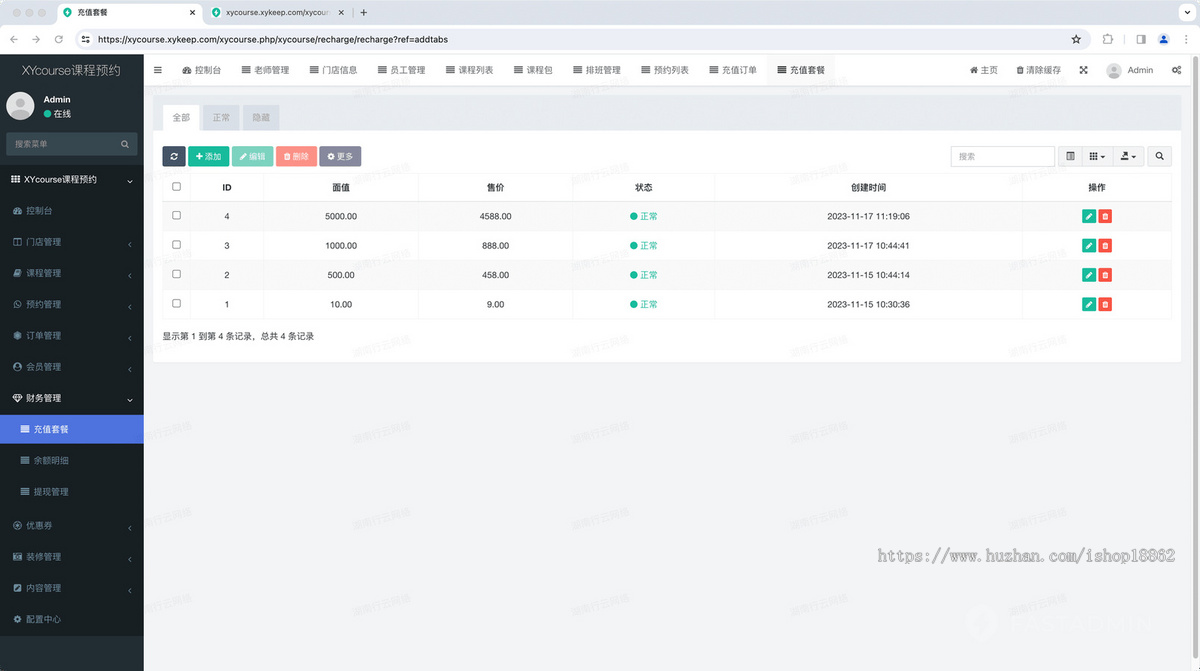Open the 更多 dropdown button
The image size is (1200, 671).
pyautogui.click(x=340, y=156)
